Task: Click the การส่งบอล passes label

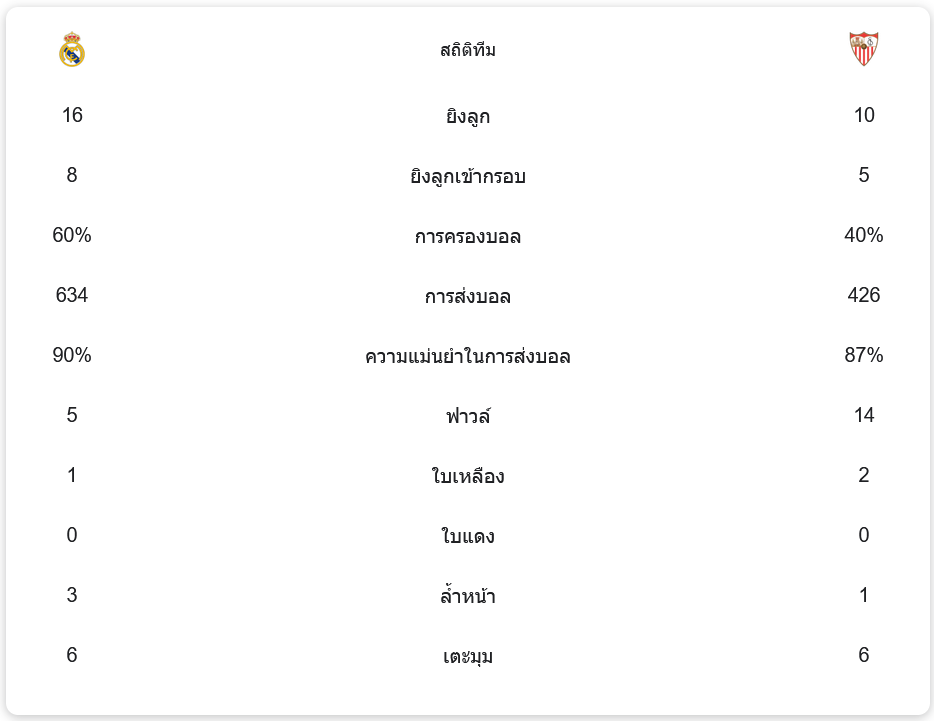Action: click(467, 296)
